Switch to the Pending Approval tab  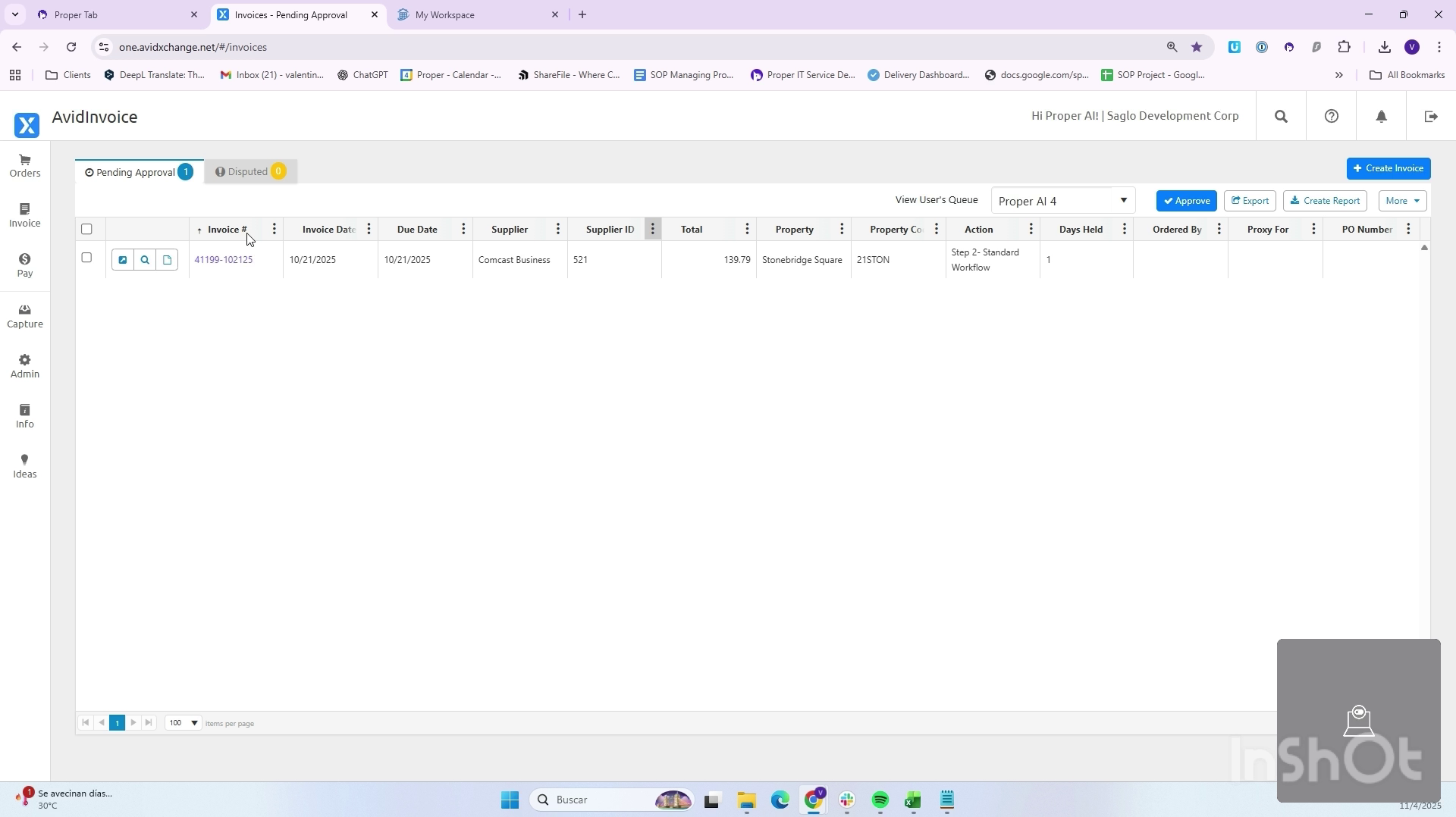(140, 172)
